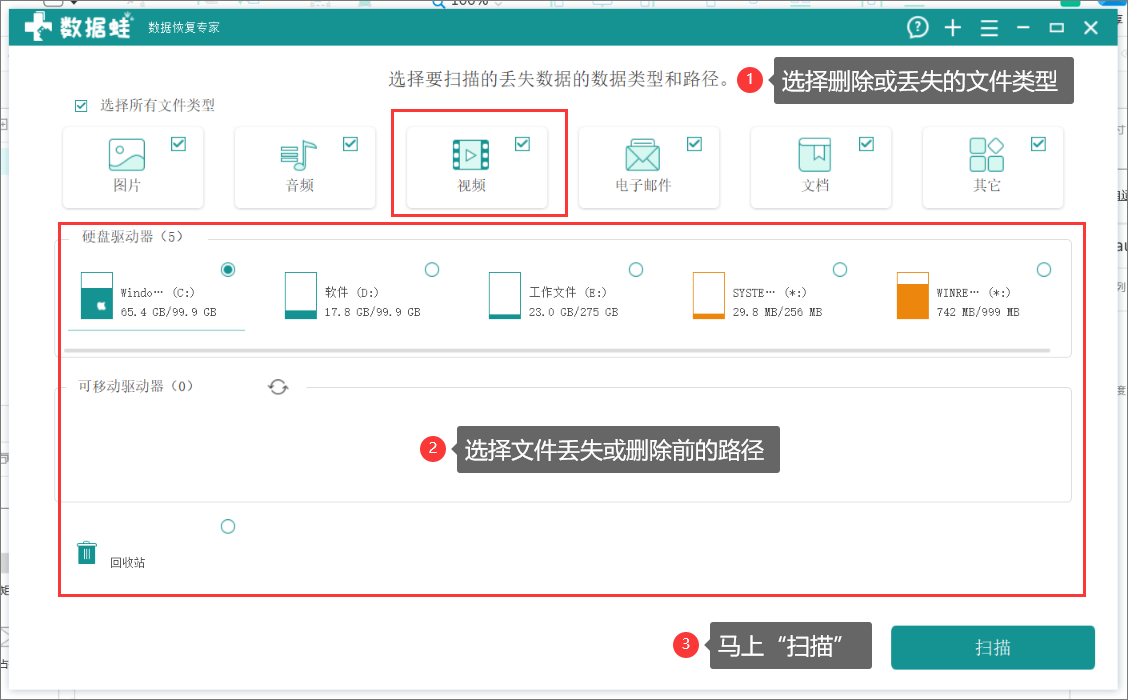Uncheck the 文档 file type checkbox
1128x700 pixels.
[866, 144]
